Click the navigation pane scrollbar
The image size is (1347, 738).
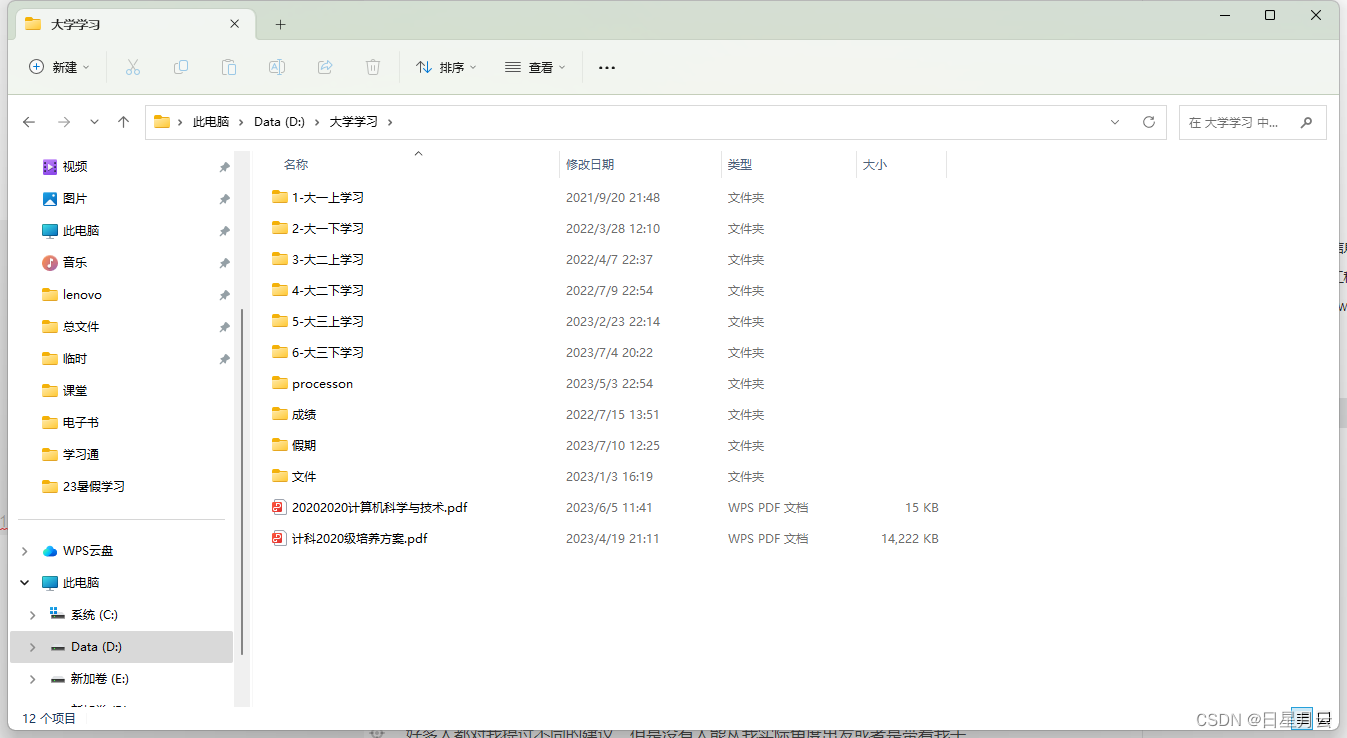241,480
